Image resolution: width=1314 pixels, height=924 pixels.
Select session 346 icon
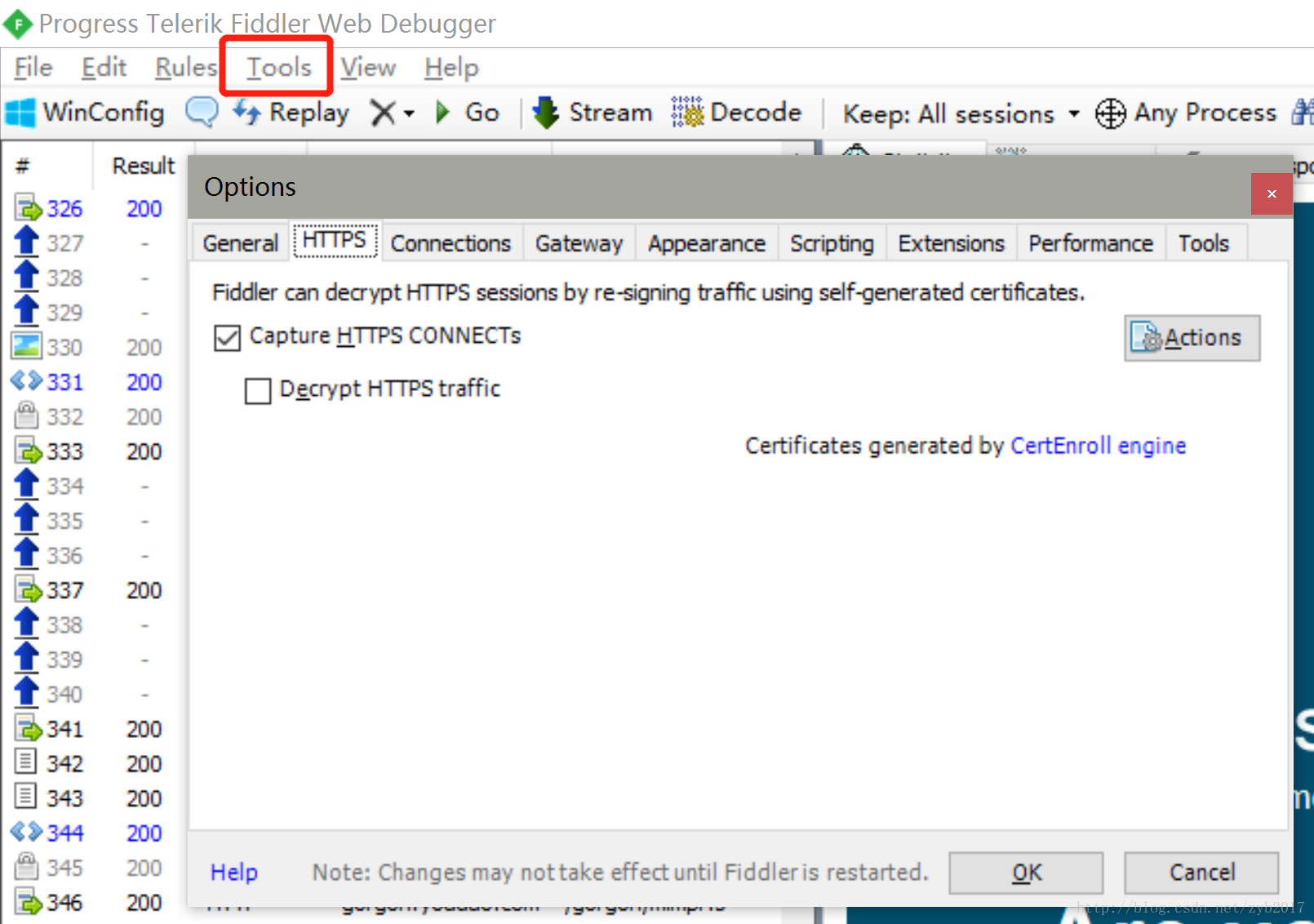coord(28,902)
